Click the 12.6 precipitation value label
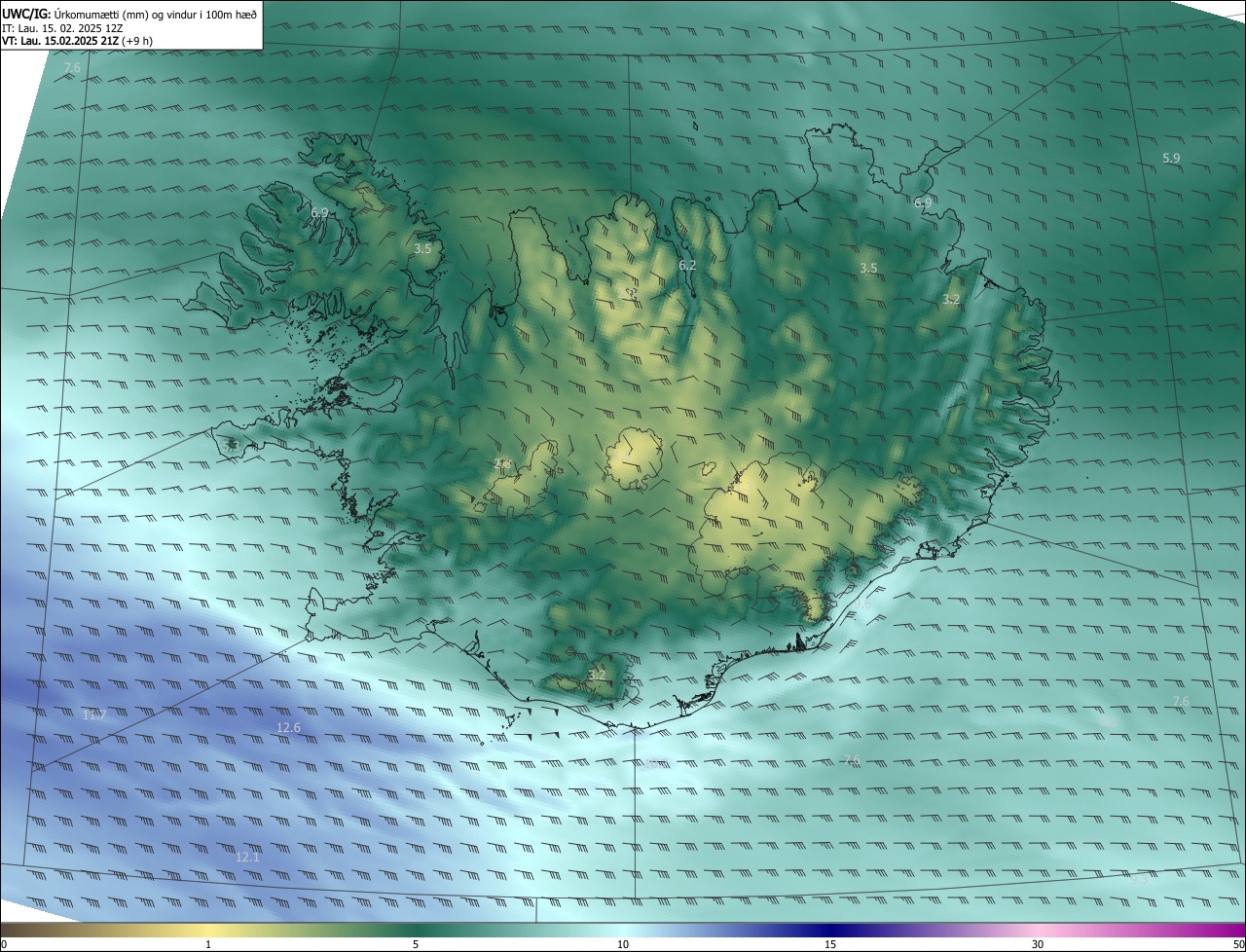Viewport: 1246px width, 952px height. pos(288,728)
